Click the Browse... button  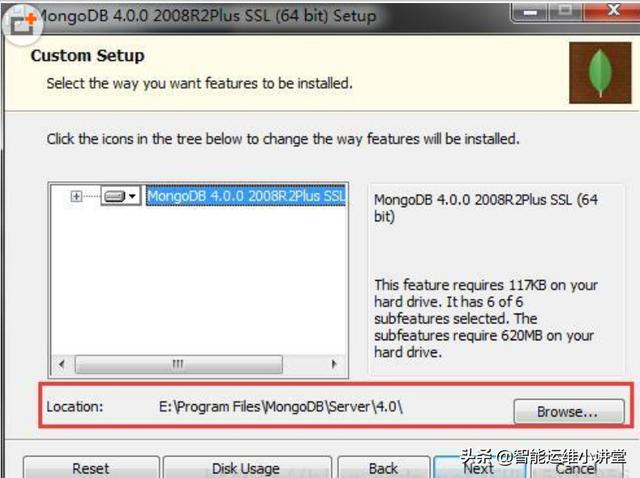click(x=569, y=411)
